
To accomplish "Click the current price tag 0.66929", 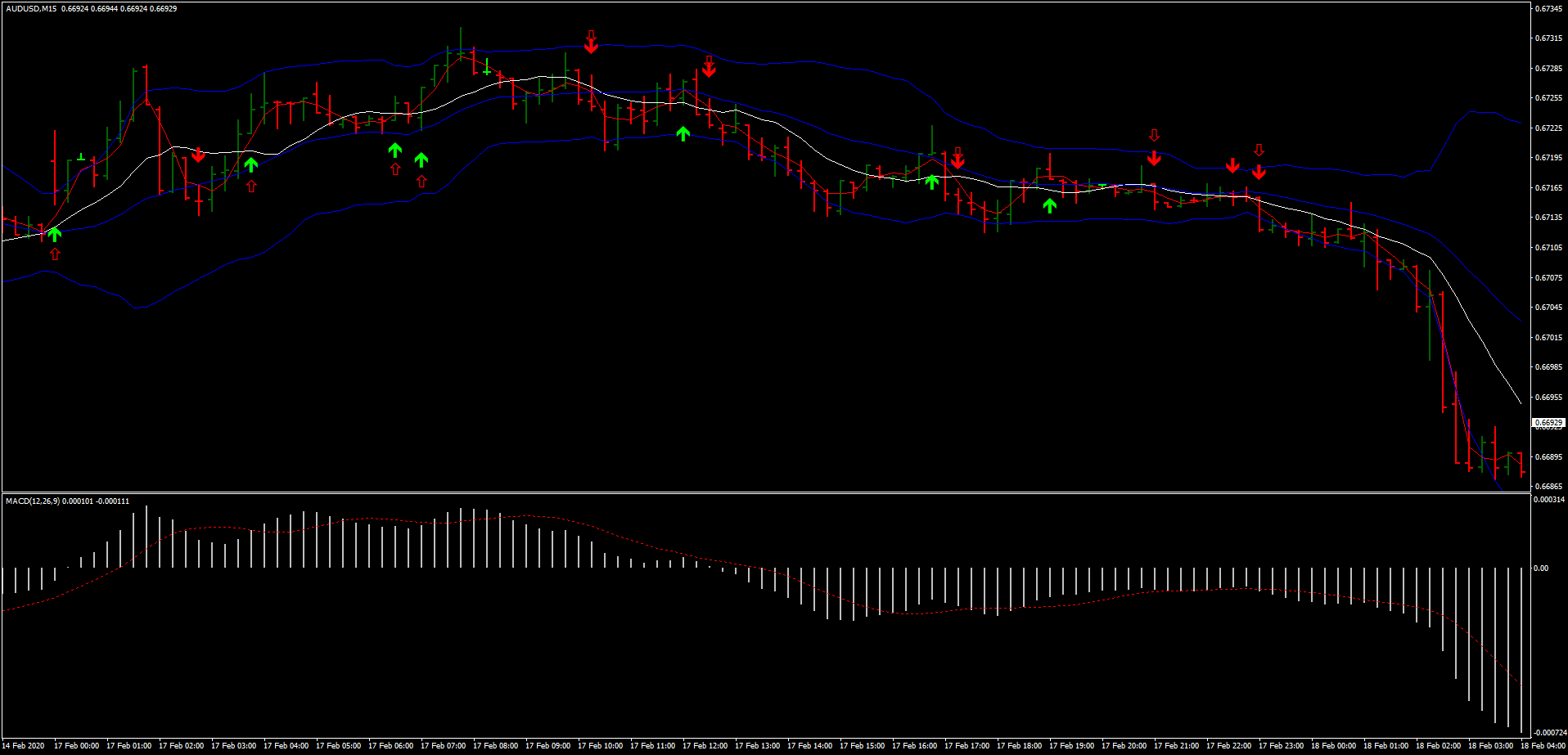I will 1548,423.
